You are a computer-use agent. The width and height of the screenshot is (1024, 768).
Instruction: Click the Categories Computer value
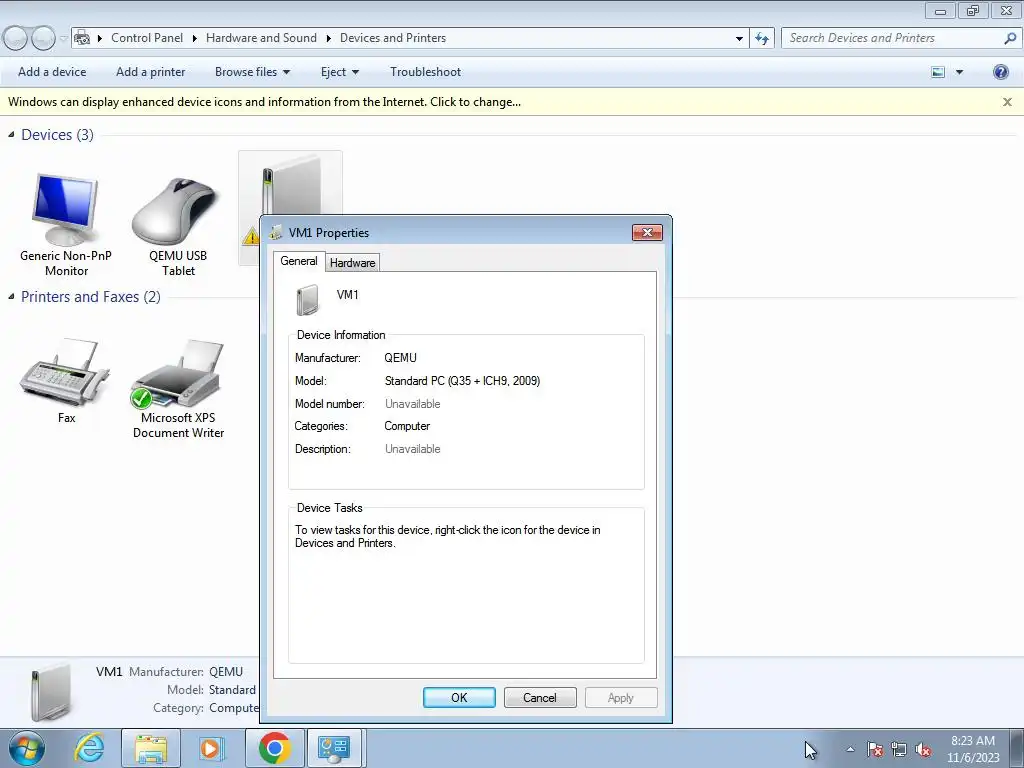click(407, 426)
